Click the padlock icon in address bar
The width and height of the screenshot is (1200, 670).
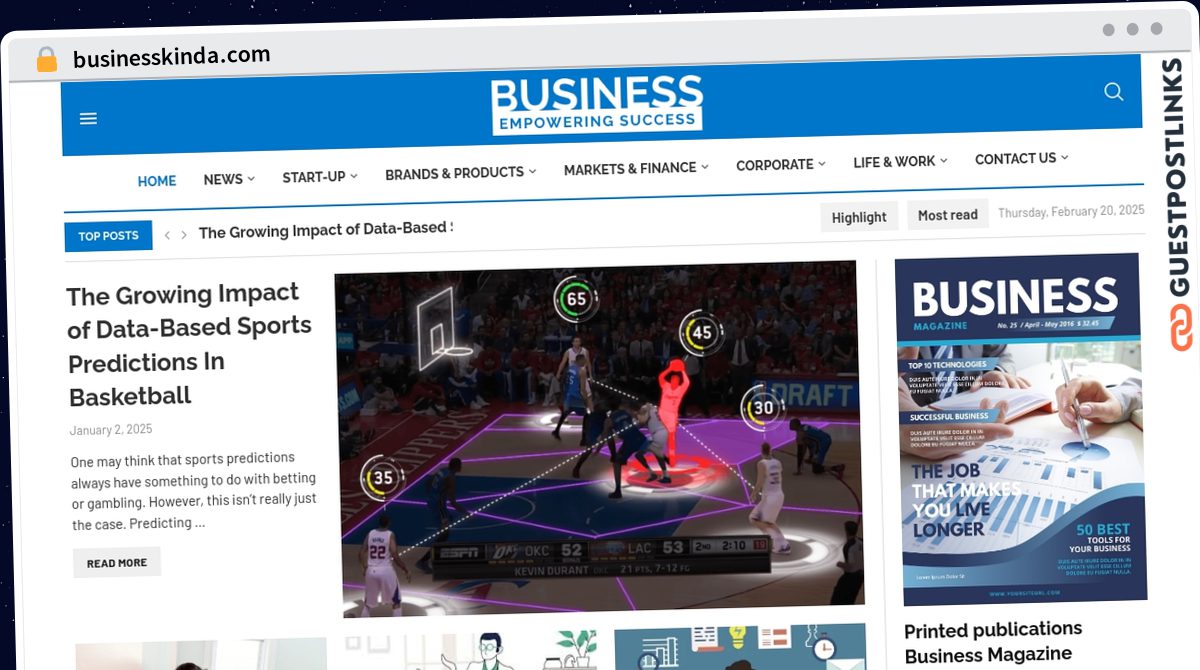[46, 60]
